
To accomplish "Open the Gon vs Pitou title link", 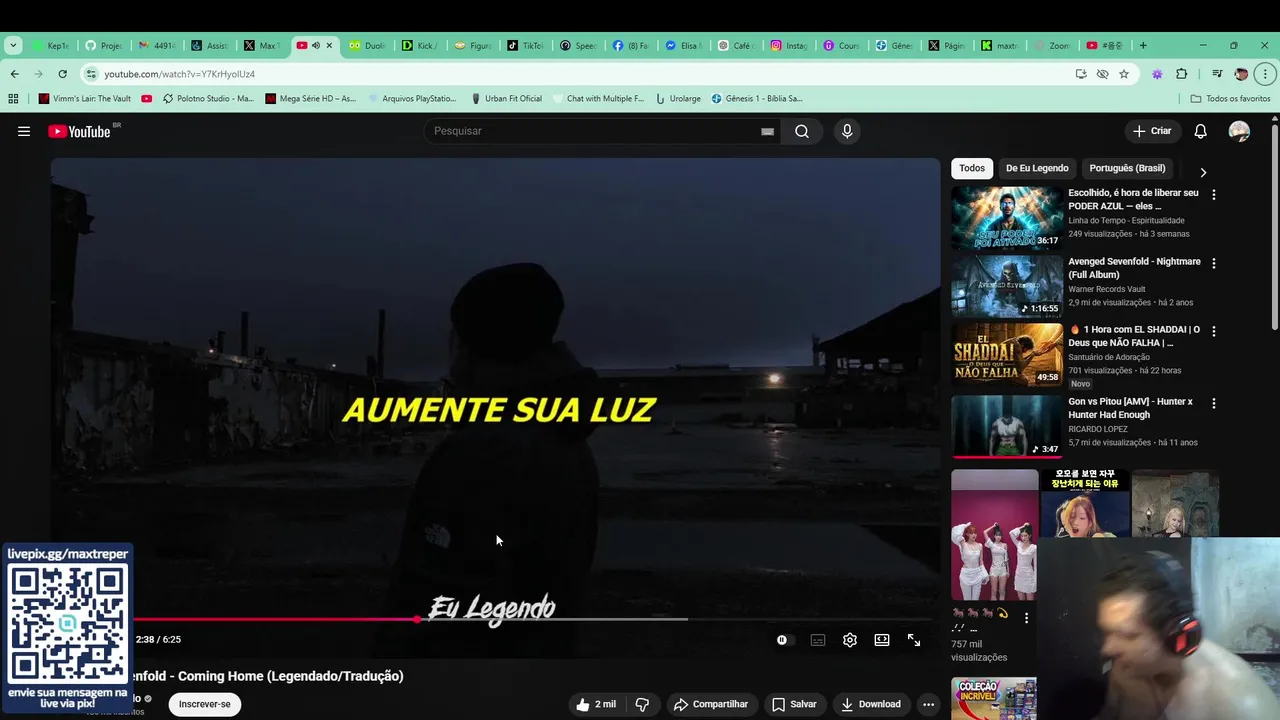I will [x=1130, y=408].
